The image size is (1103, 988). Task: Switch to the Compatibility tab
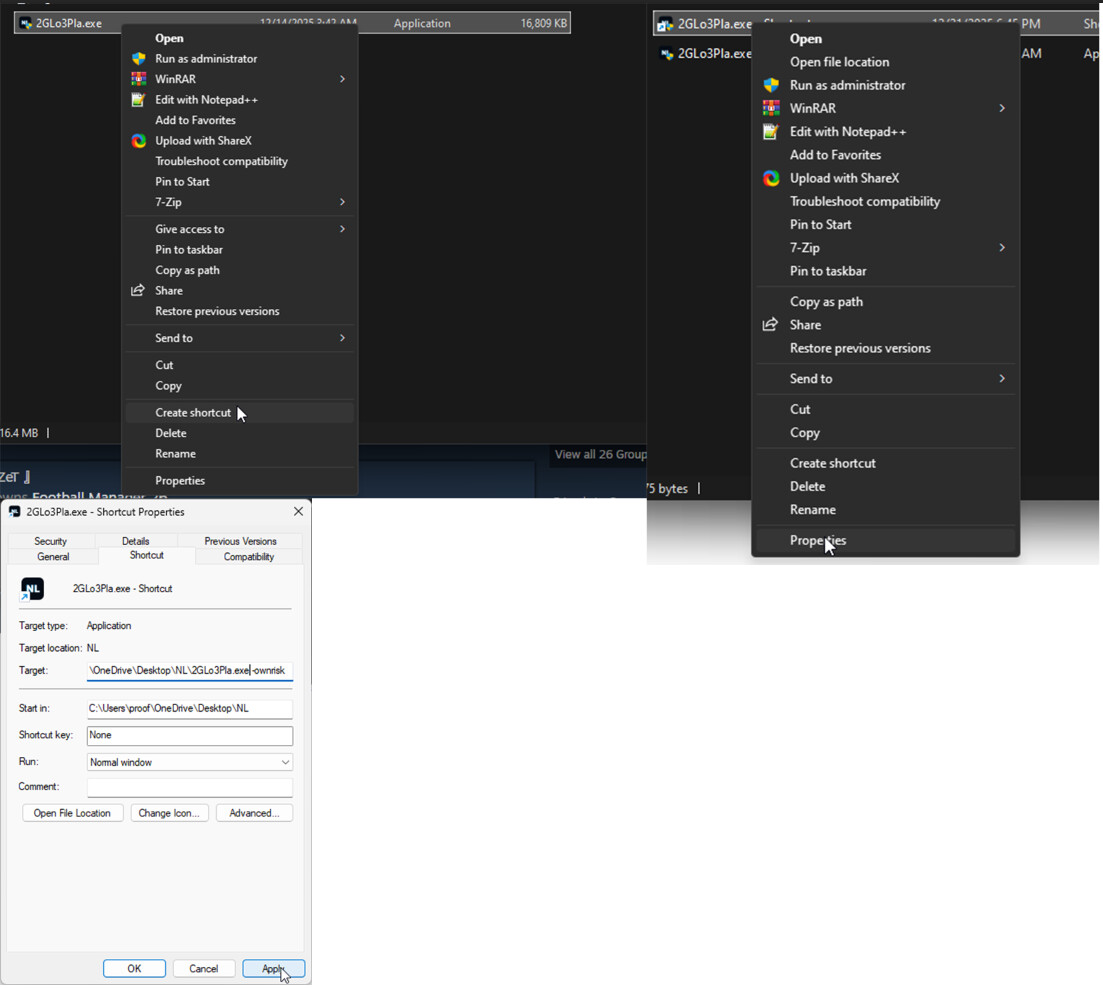(x=248, y=557)
